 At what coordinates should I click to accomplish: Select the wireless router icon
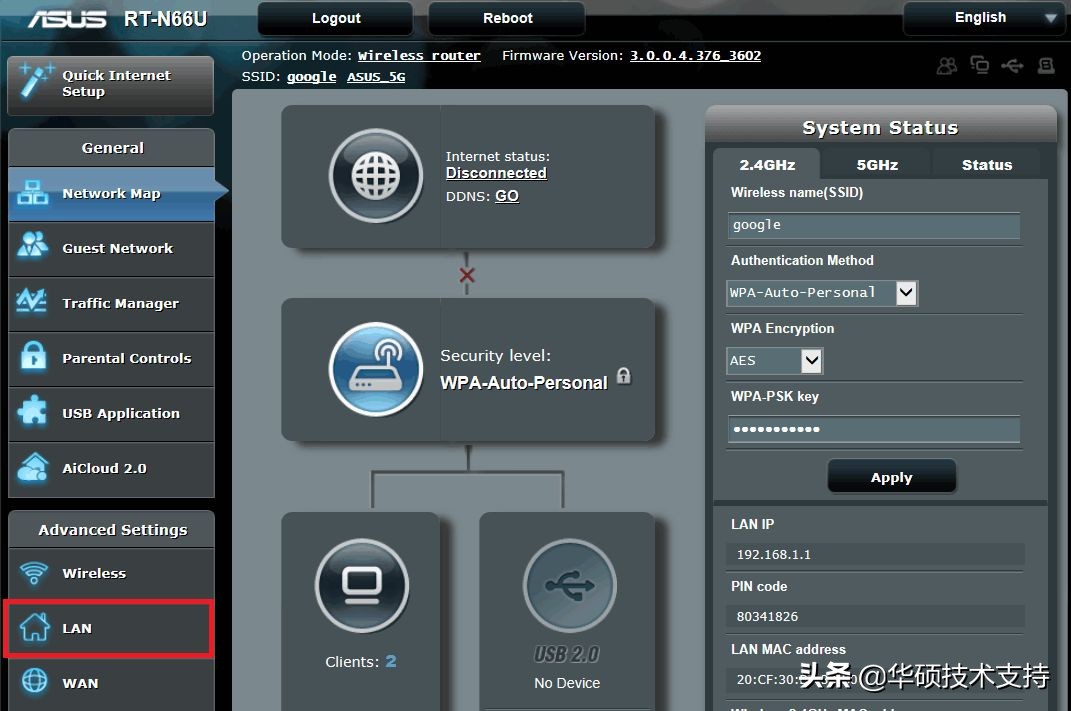pos(376,369)
